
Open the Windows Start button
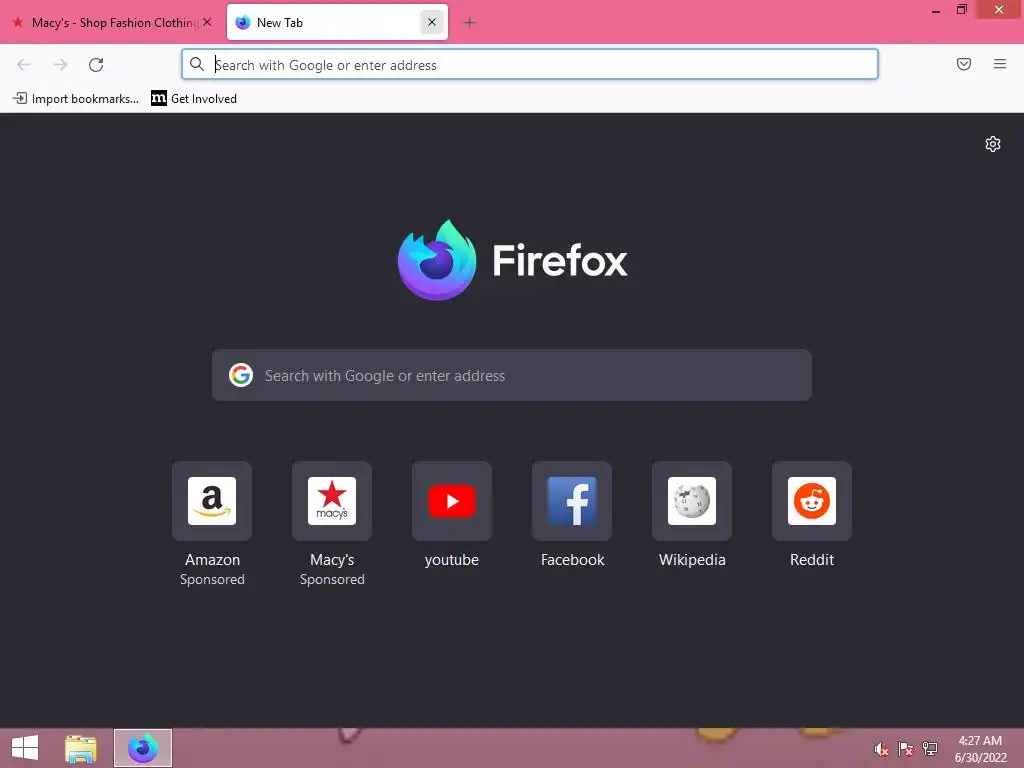(x=25, y=748)
